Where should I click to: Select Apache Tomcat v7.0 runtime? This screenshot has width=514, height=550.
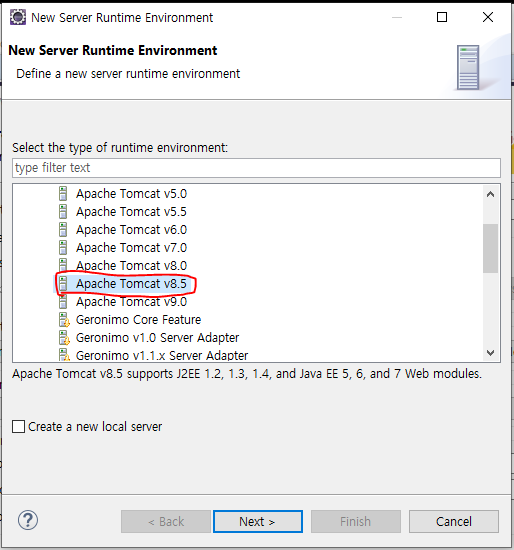point(132,248)
